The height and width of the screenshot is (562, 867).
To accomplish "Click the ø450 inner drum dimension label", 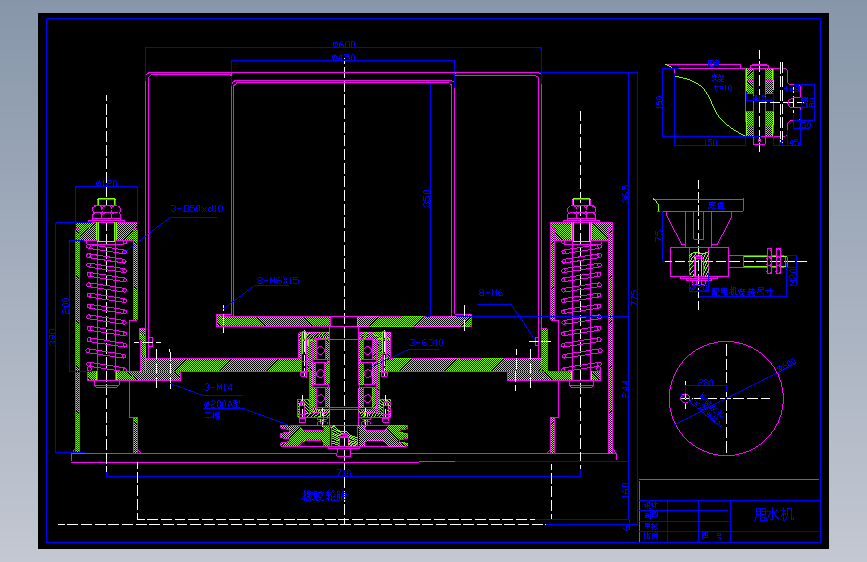I will (343, 57).
